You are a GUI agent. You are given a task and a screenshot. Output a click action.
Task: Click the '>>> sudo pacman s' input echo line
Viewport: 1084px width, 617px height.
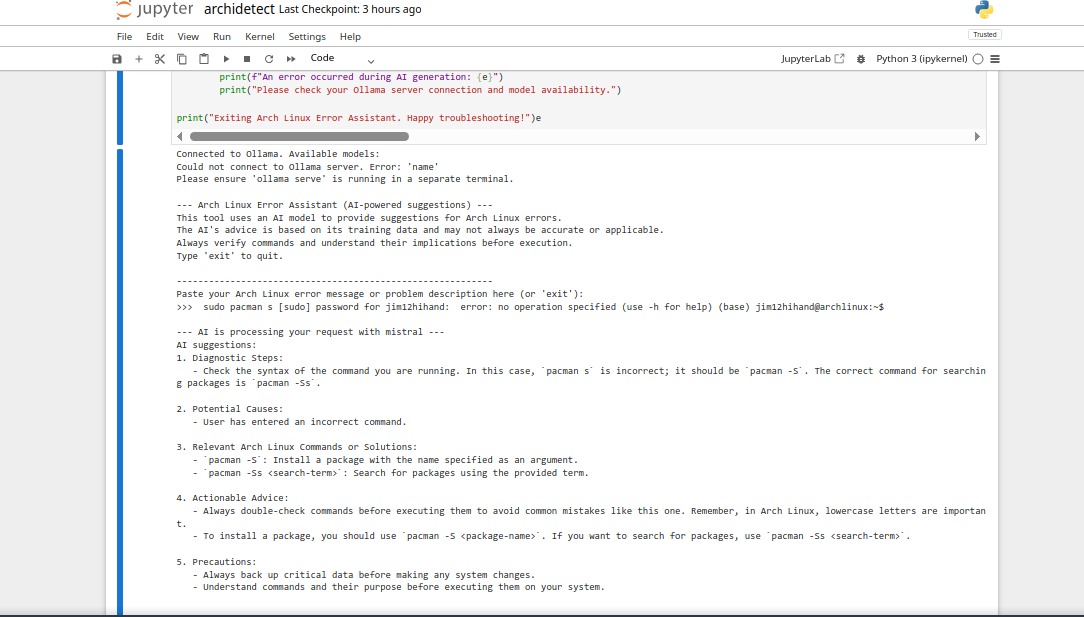(x=530, y=307)
